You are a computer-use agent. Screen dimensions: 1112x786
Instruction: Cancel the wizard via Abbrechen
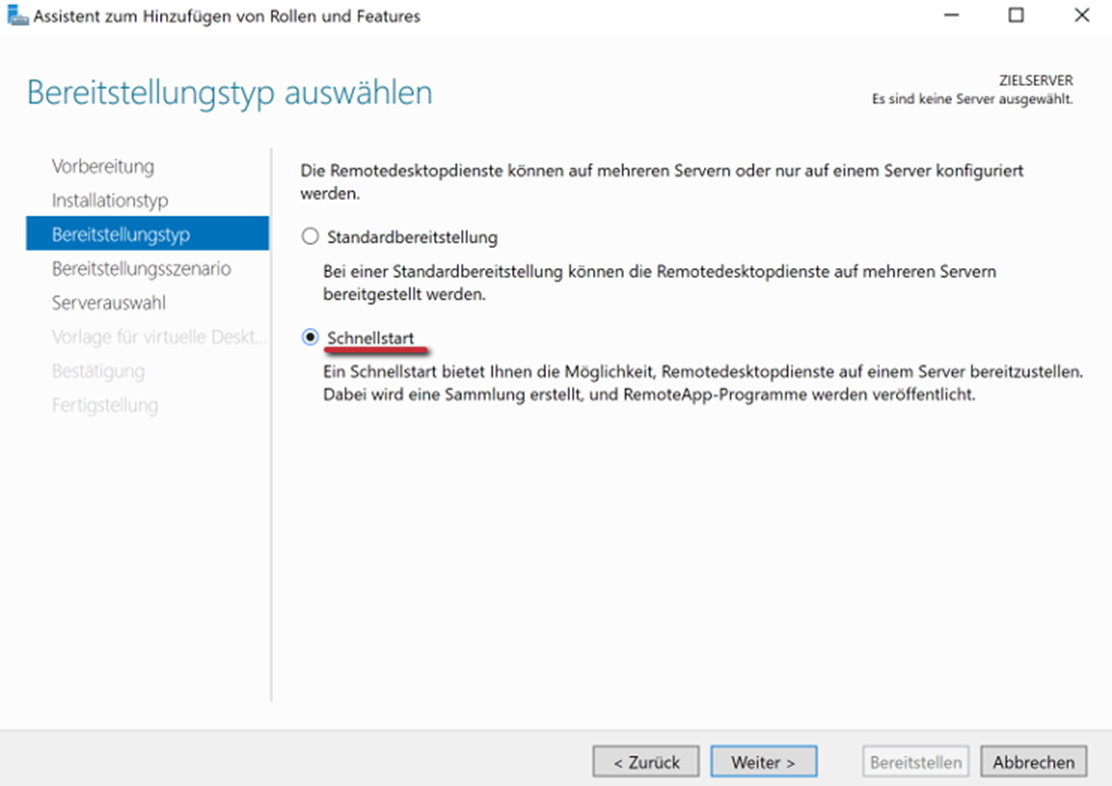pos(1033,762)
